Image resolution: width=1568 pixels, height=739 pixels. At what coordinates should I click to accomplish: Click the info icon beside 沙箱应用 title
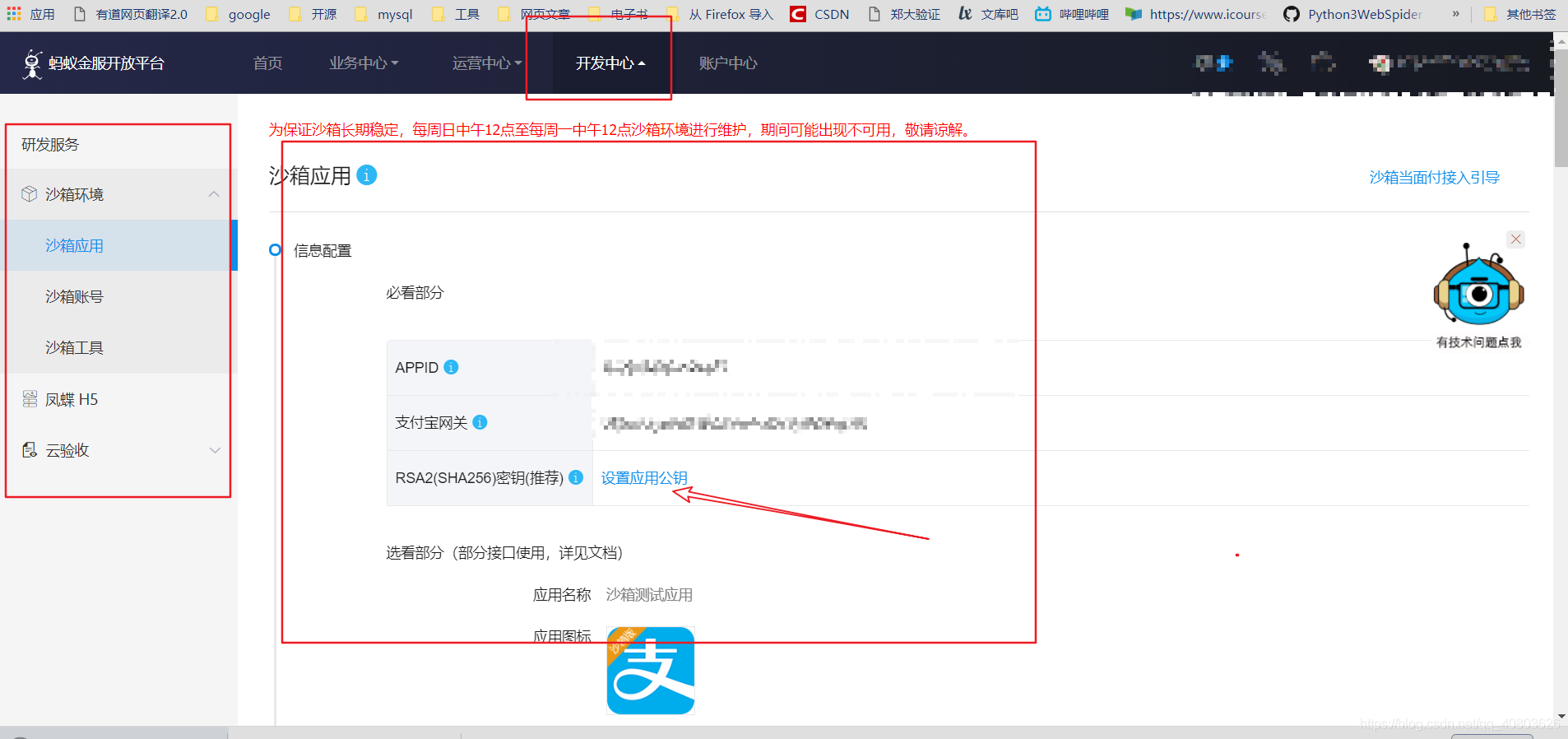click(x=367, y=175)
